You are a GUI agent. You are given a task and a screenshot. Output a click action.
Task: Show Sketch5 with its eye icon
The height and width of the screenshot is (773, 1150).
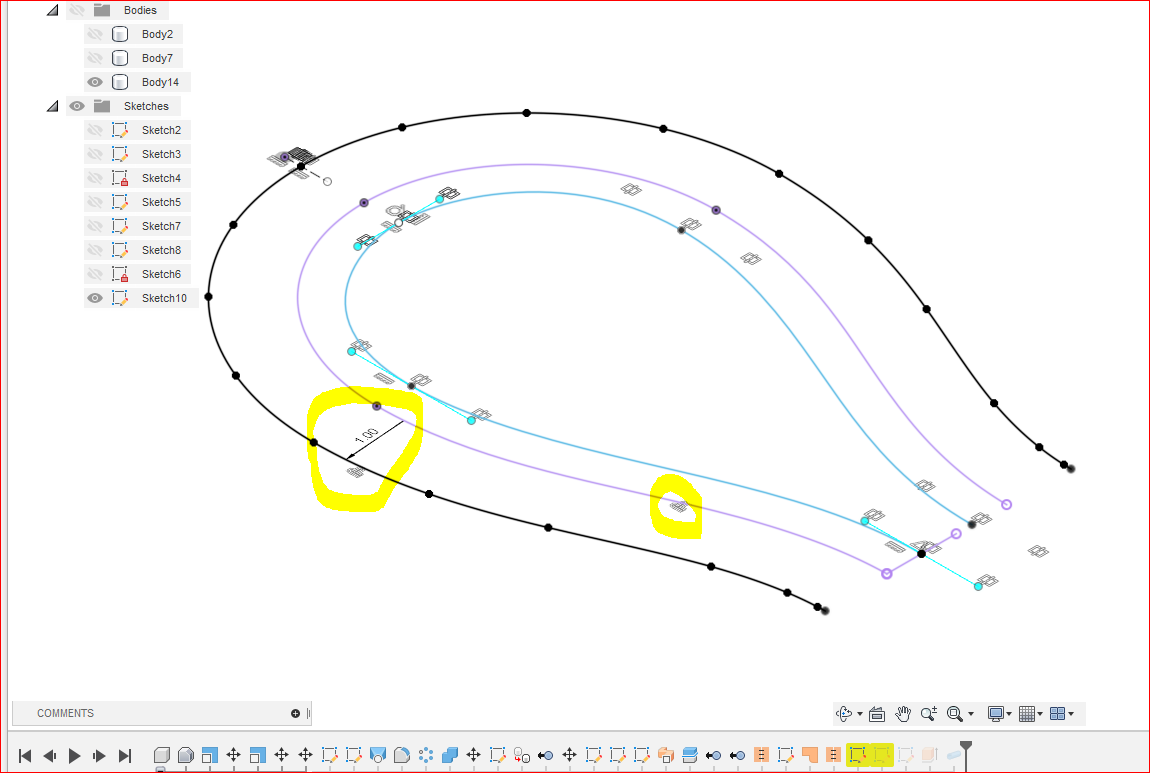tap(95, 202)
